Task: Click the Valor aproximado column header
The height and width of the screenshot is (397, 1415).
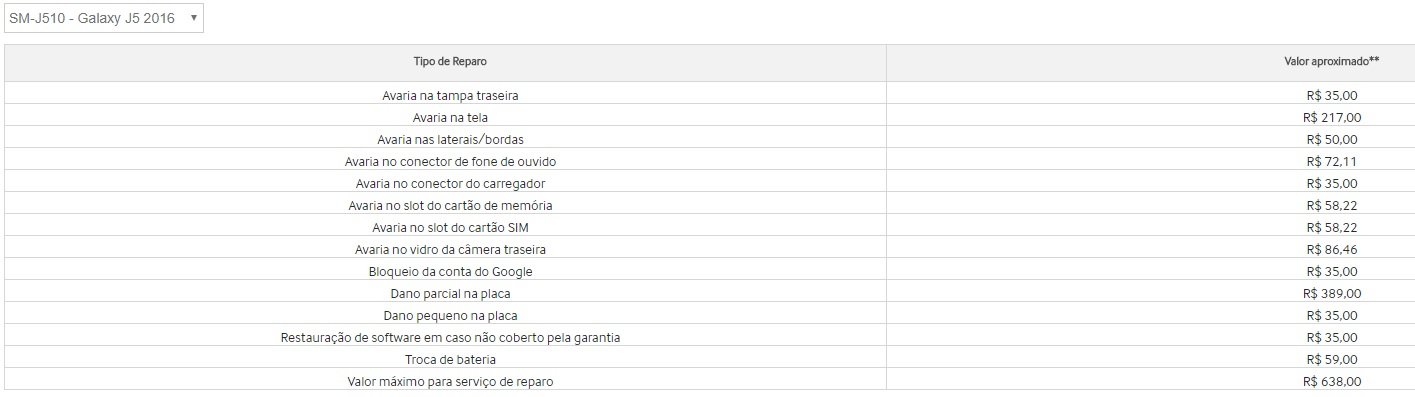Action: click(x=1331, y=62)
